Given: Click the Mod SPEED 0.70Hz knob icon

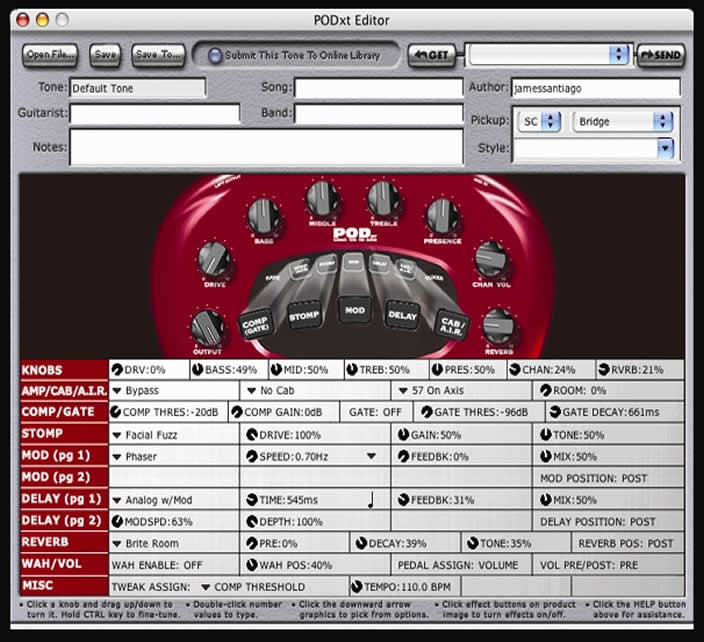Looking at the screenshot, I should click(252, 456).
